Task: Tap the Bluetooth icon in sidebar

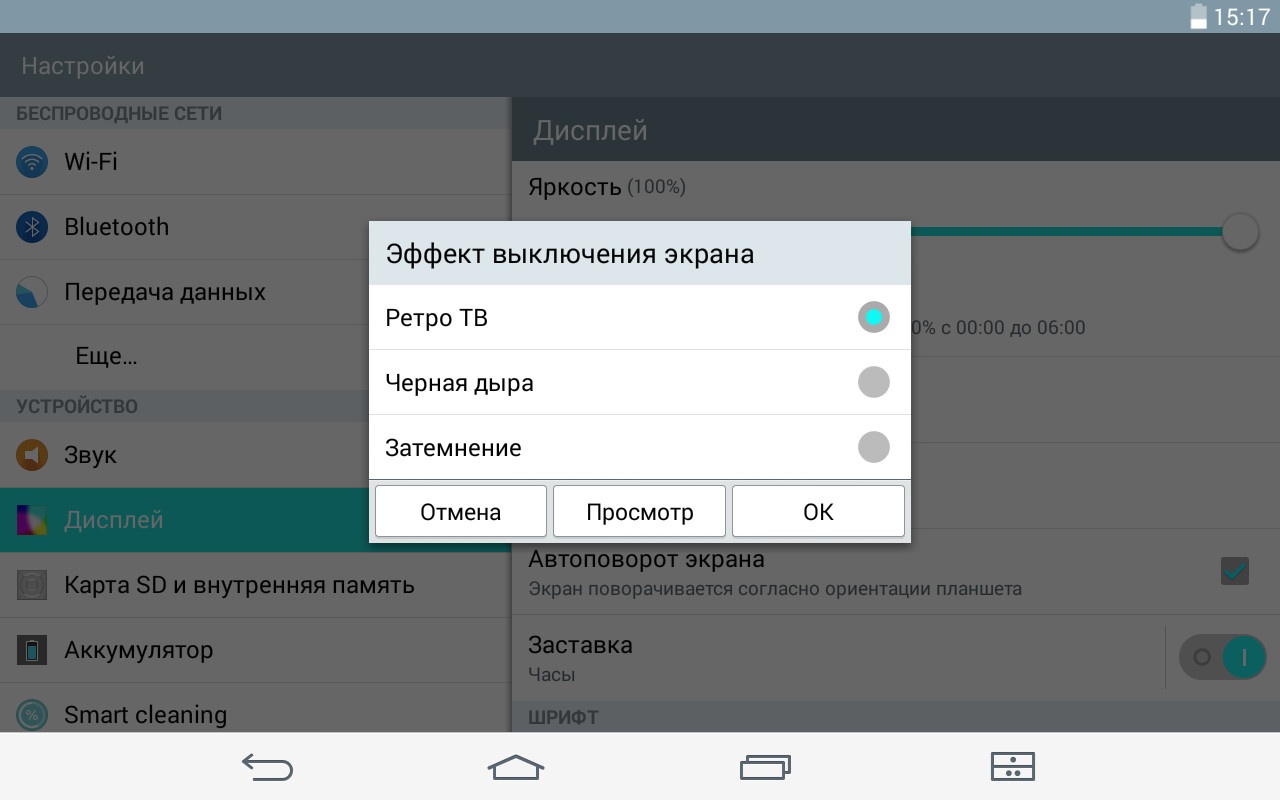Action: click(x=32, y=227)
